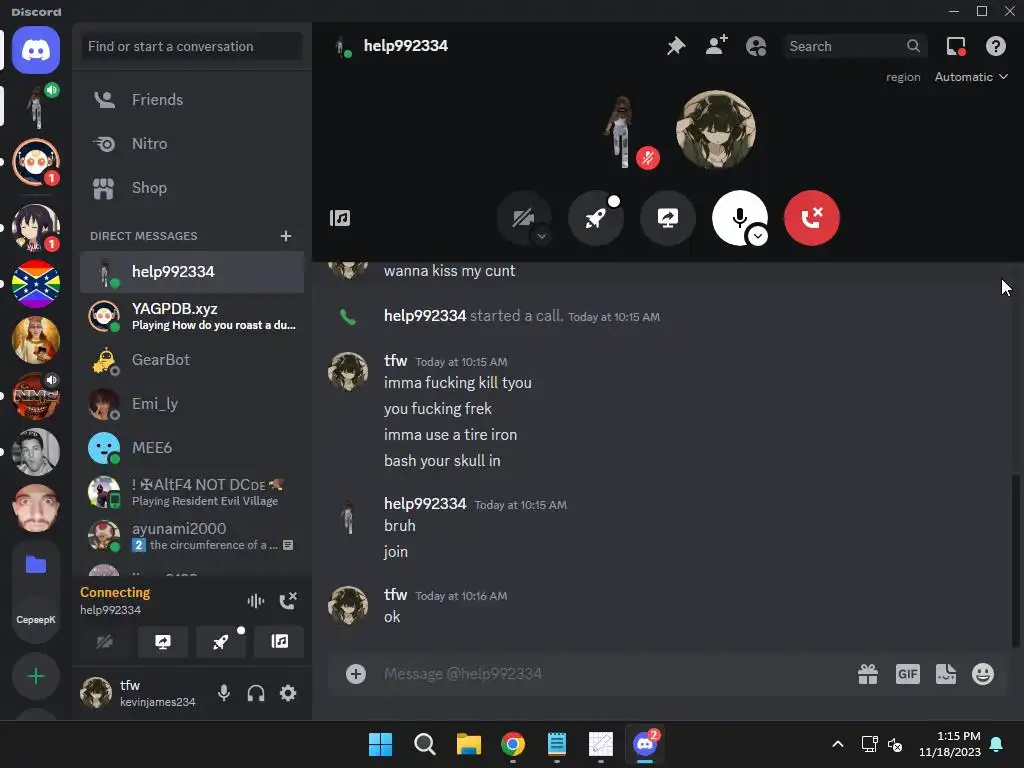
Task: Share screen button in bottom voice panel
Action: (x=163, y=642)
